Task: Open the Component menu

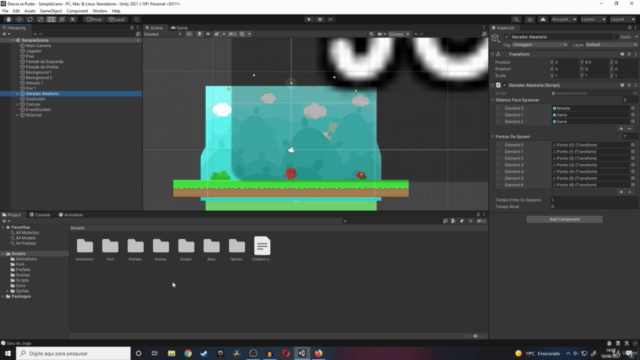Action: pyautogui.click(x=77, y=11)
